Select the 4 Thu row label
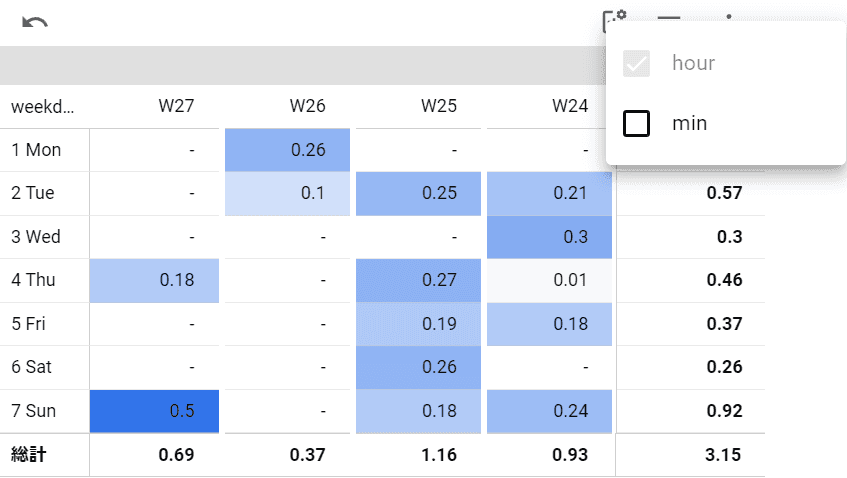Image resolution: width=847 pixels, height=478 pixels. [33, 281]
